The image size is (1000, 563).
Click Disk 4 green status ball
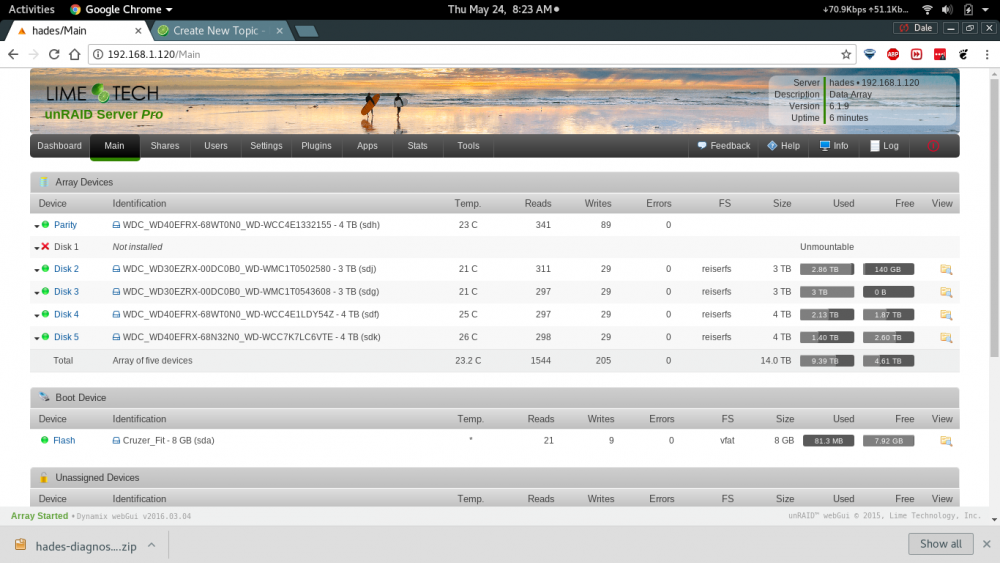click(x=45, y=314)
